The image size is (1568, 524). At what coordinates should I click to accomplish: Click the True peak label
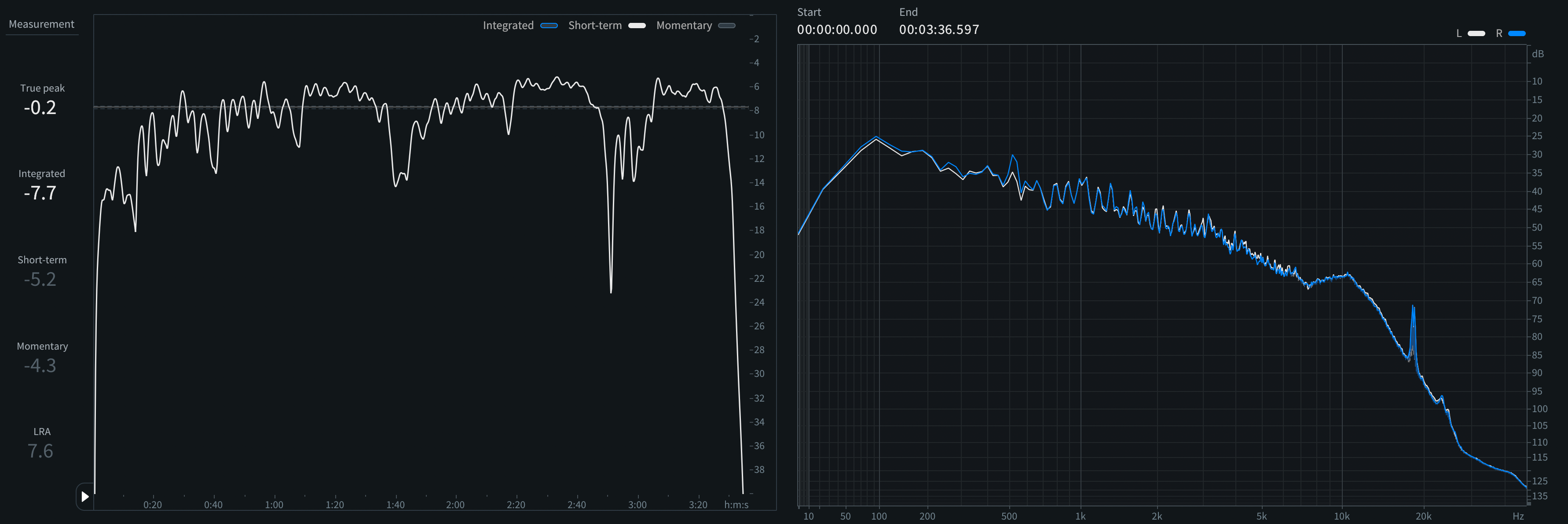click(43, 89)
